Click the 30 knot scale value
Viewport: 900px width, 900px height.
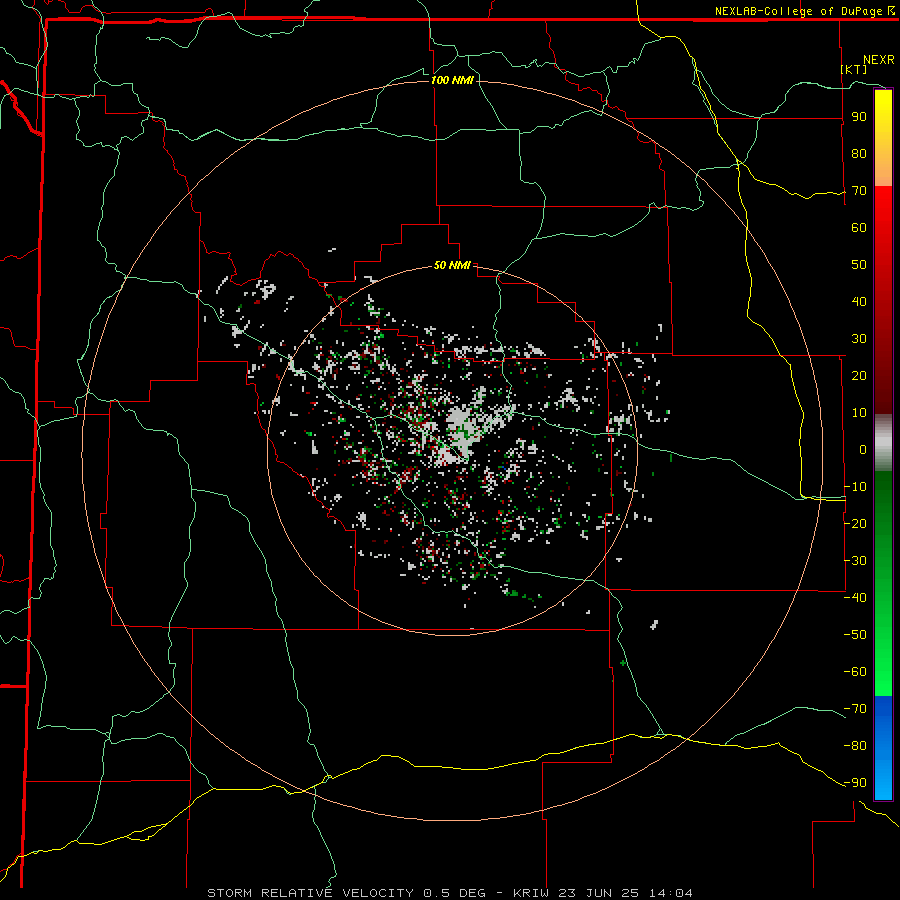tap(859, 339)
